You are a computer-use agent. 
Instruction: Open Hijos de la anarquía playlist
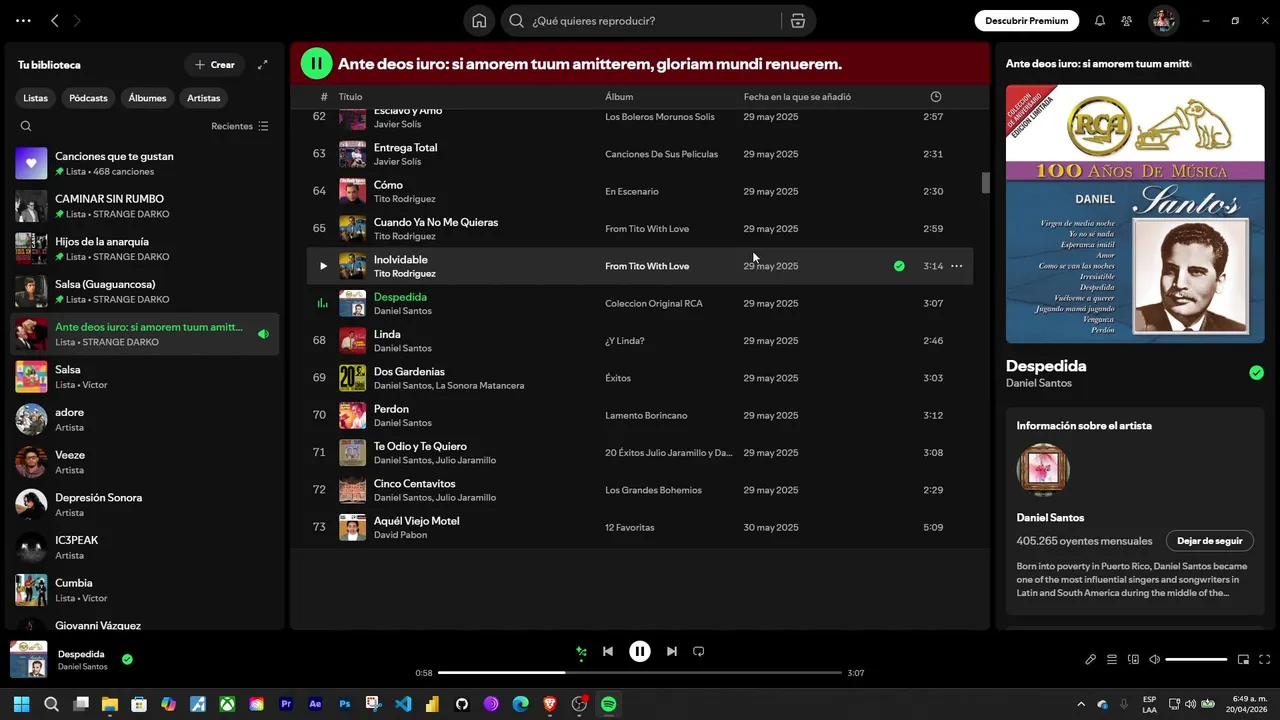(145, 249)
